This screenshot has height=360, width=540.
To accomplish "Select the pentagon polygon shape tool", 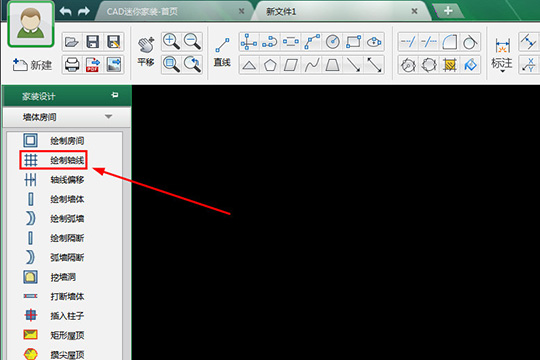I will pos(270,65).
